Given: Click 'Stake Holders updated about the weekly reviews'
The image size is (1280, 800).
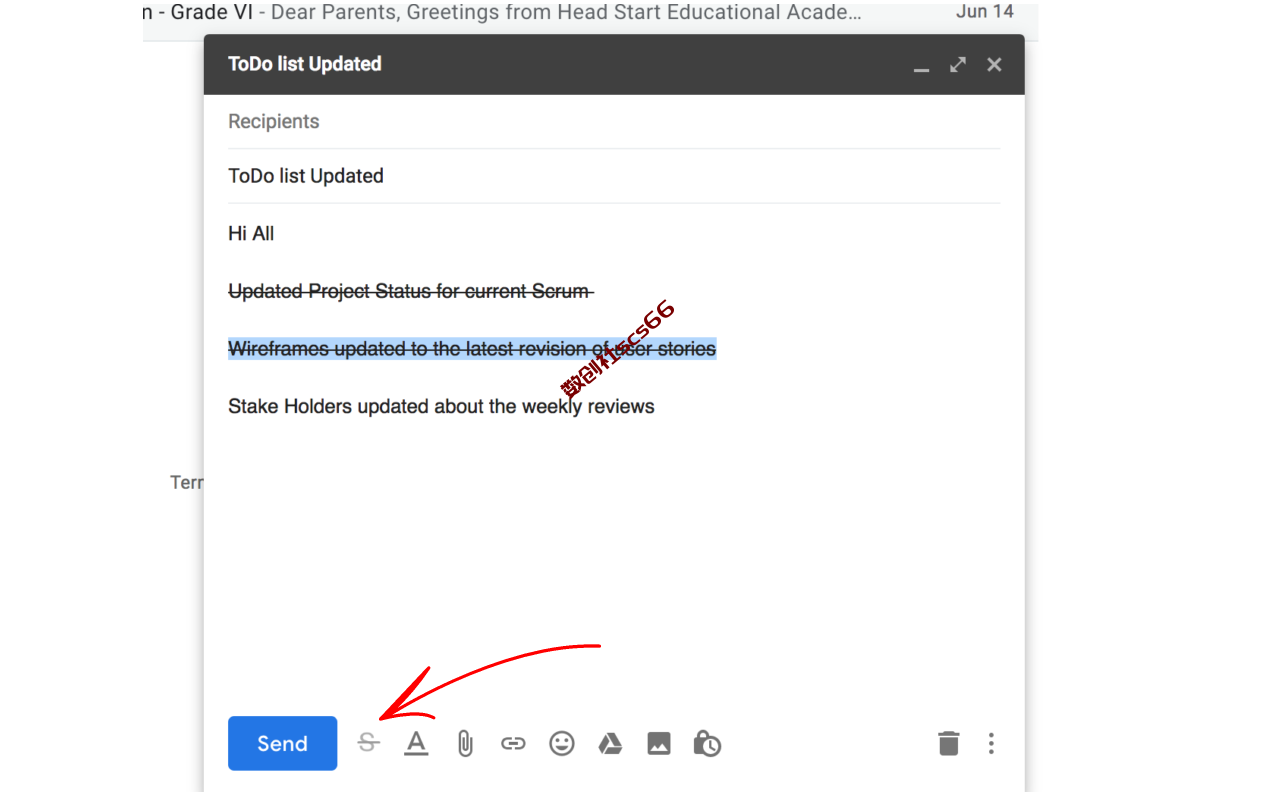Looking at the screenshot, I should tap(441, 407).
